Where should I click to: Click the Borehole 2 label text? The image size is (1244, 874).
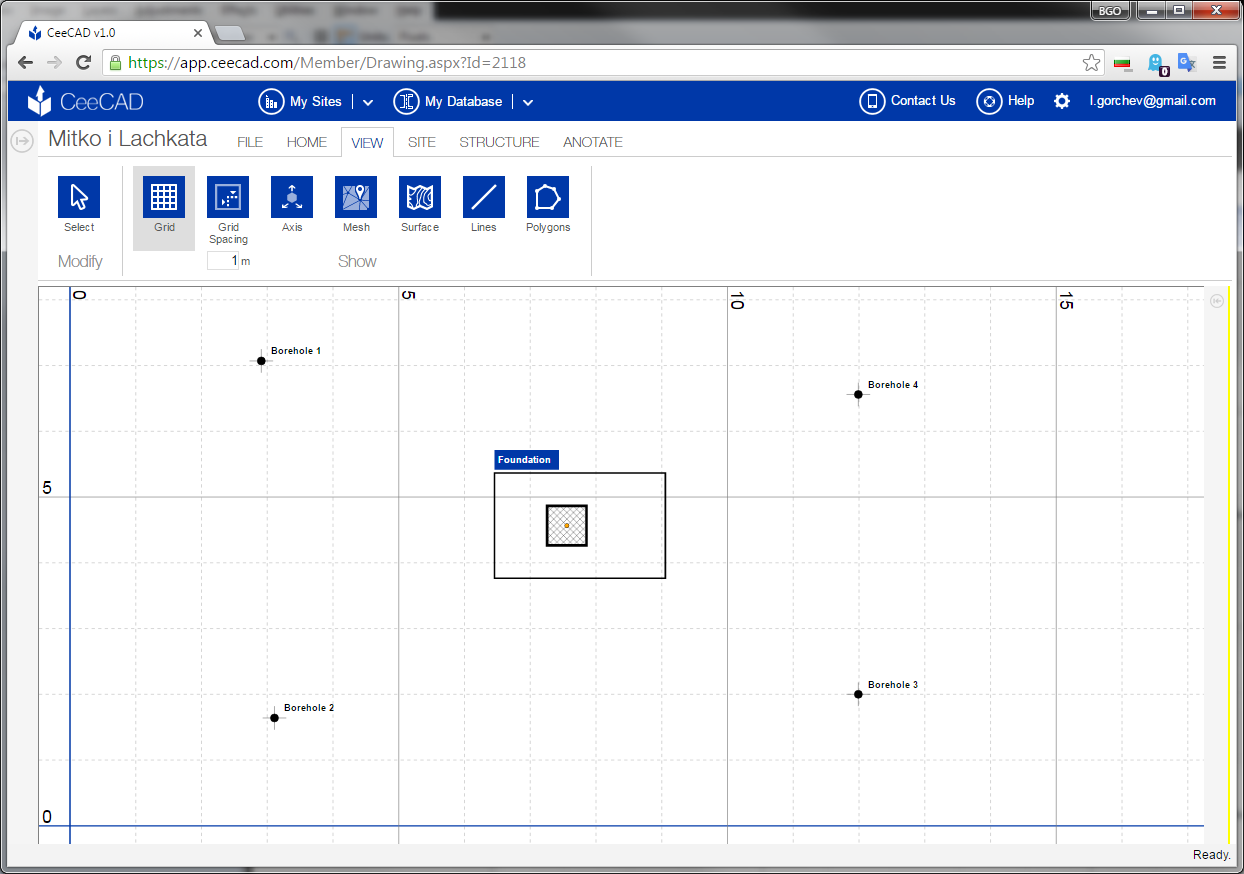point(309,708)
